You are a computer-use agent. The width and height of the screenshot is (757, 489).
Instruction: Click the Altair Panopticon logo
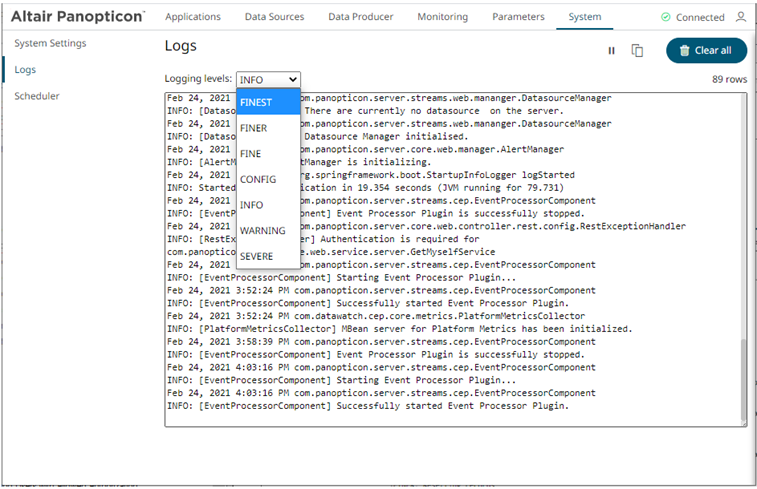click(x=78, y=16)
